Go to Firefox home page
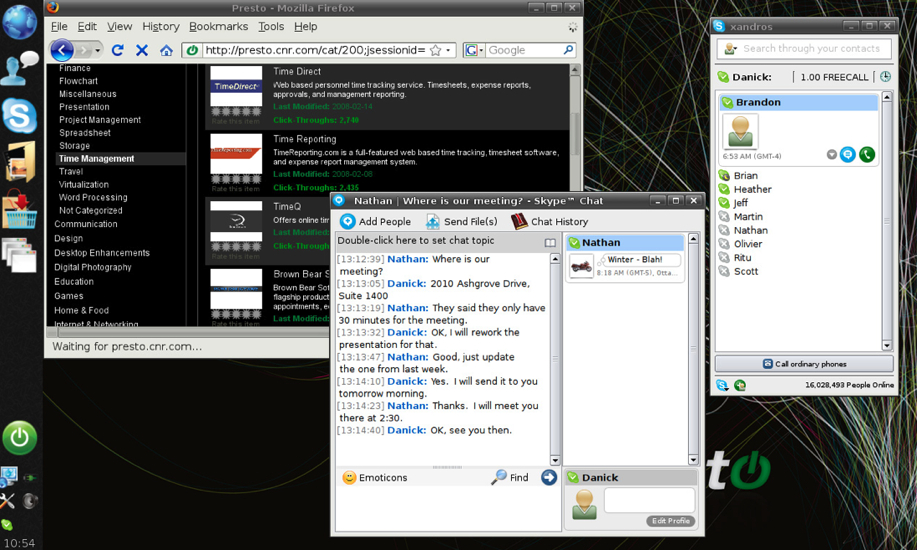This screenshot has height=550, width=917. (x=166, y=51)
